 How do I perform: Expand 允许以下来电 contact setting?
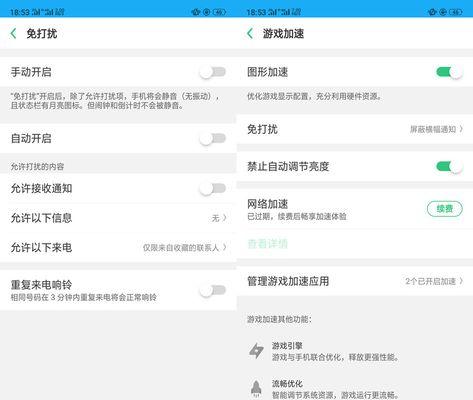(x=118, y=247)
